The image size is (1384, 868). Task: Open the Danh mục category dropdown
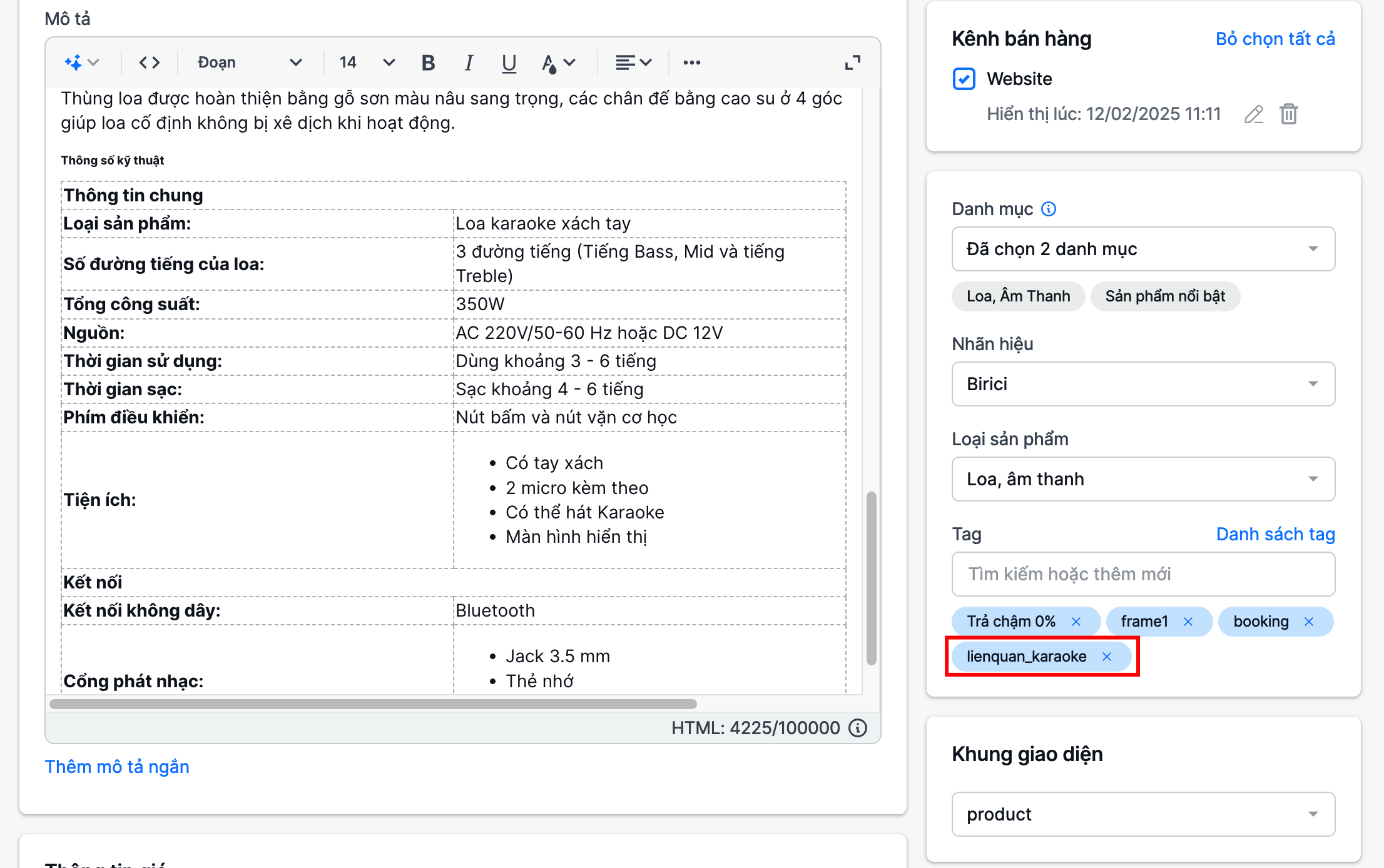[1142, 249]
